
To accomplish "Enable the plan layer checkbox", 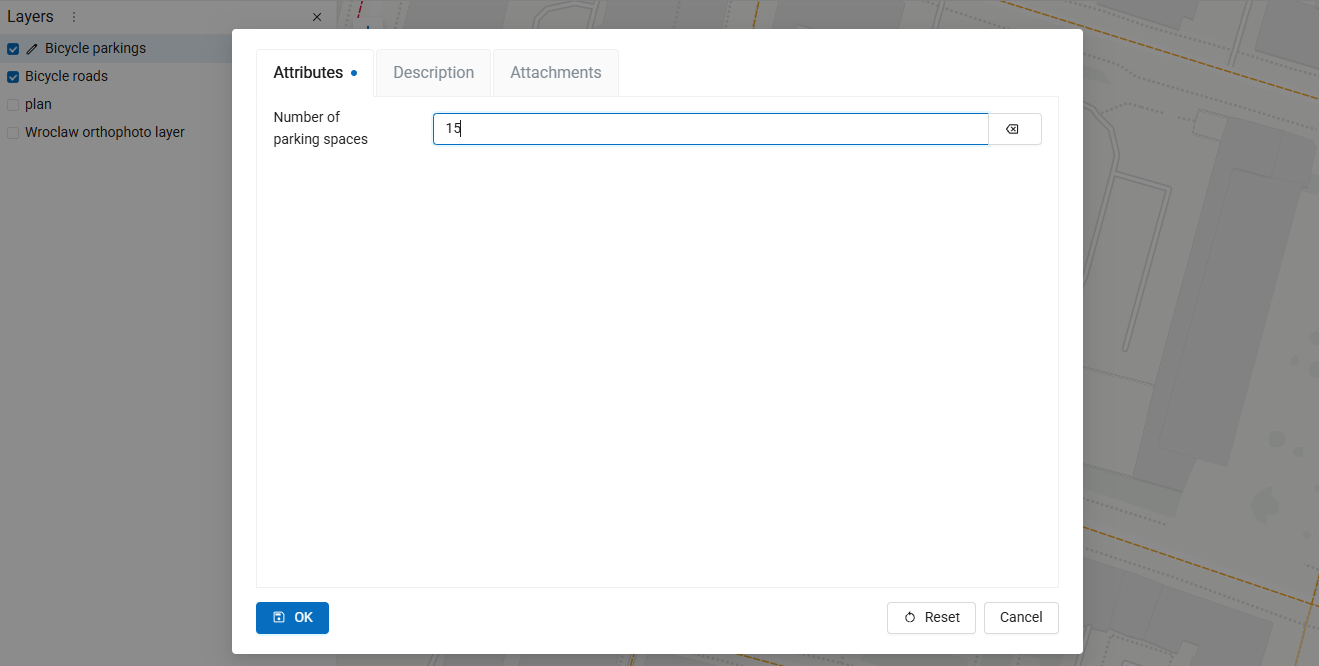I will pos(13,105).
